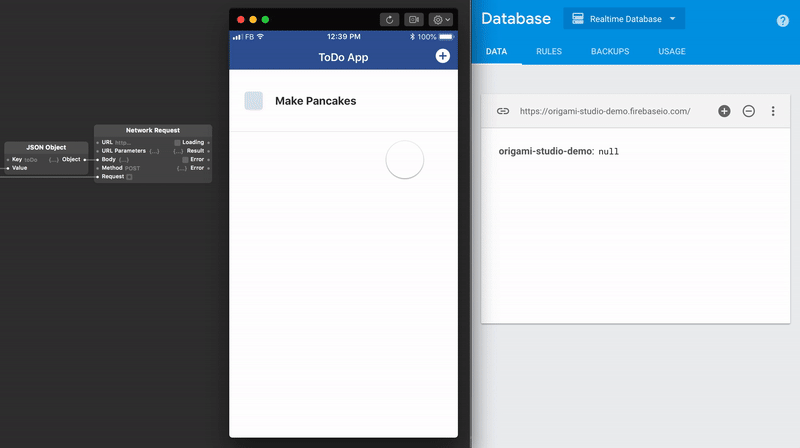
Task: Click the JSON Object patch title
Action: 46,147
